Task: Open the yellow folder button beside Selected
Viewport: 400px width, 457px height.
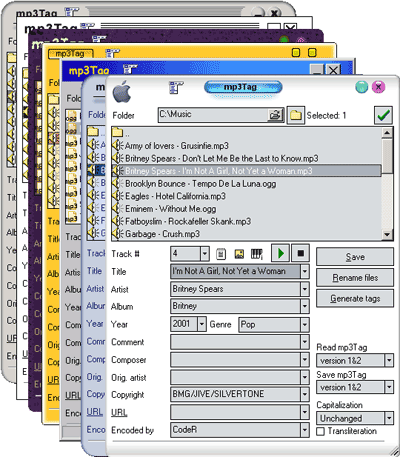Action: 296,115
